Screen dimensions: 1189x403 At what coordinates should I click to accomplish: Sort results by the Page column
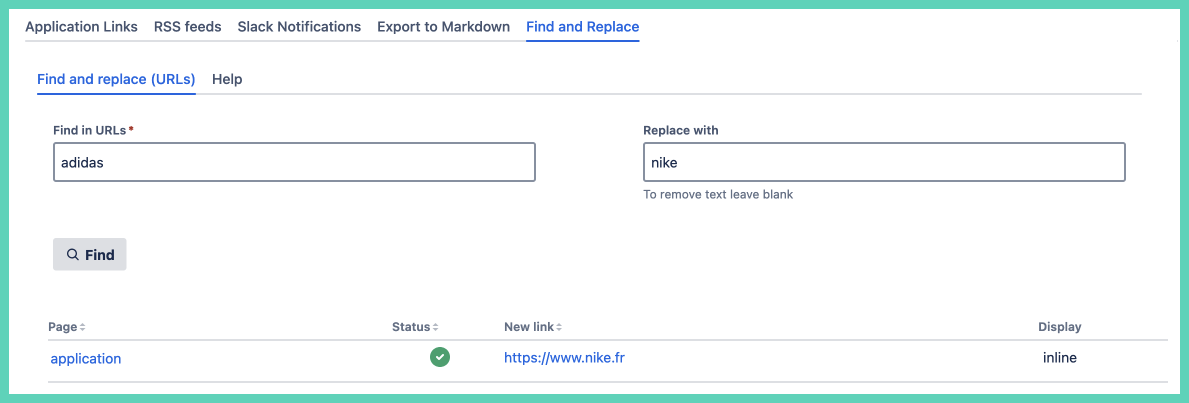tap(67, 327)
